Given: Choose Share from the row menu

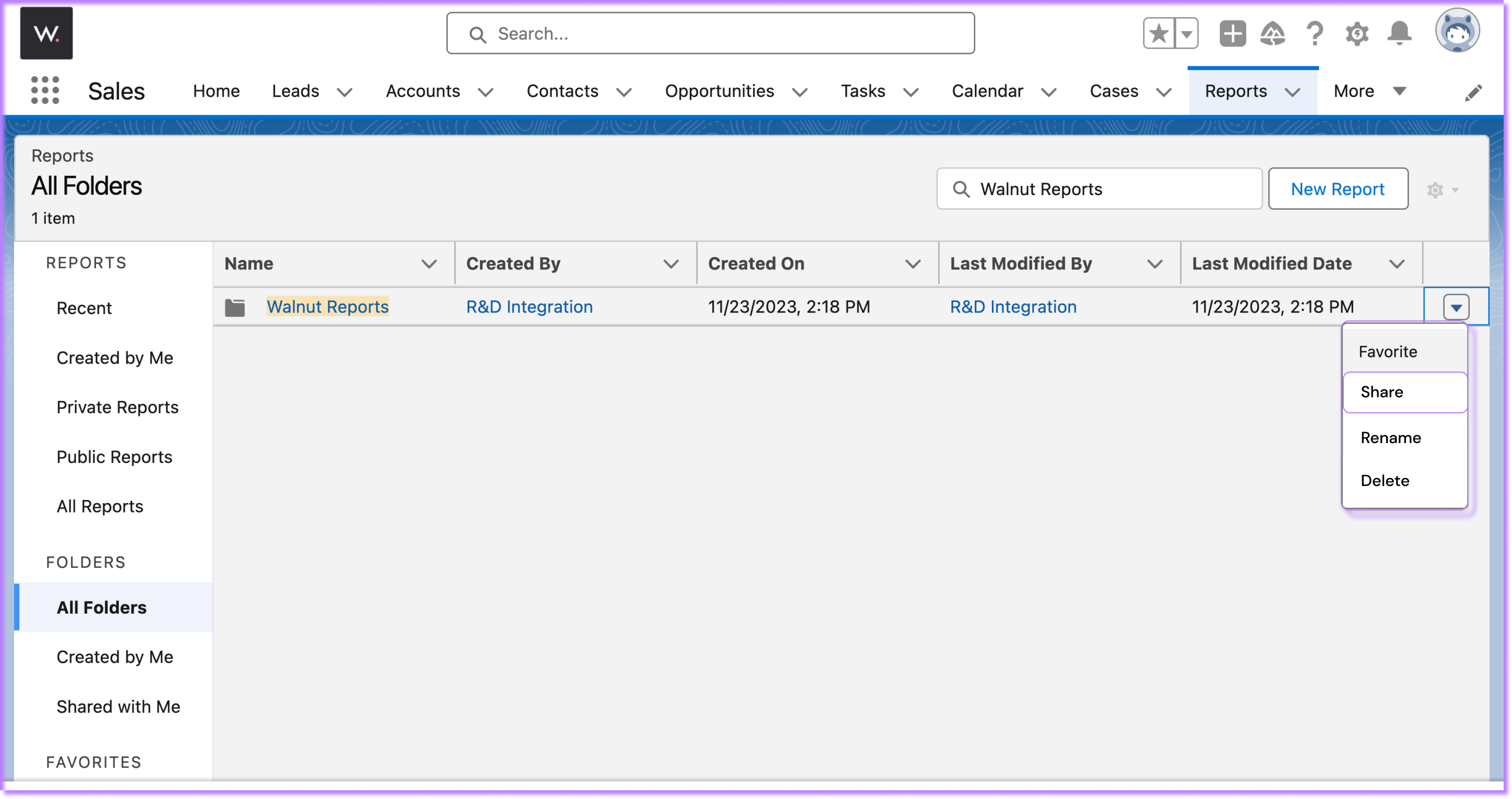Looking at the screenshot, I should coord(1404,392).
